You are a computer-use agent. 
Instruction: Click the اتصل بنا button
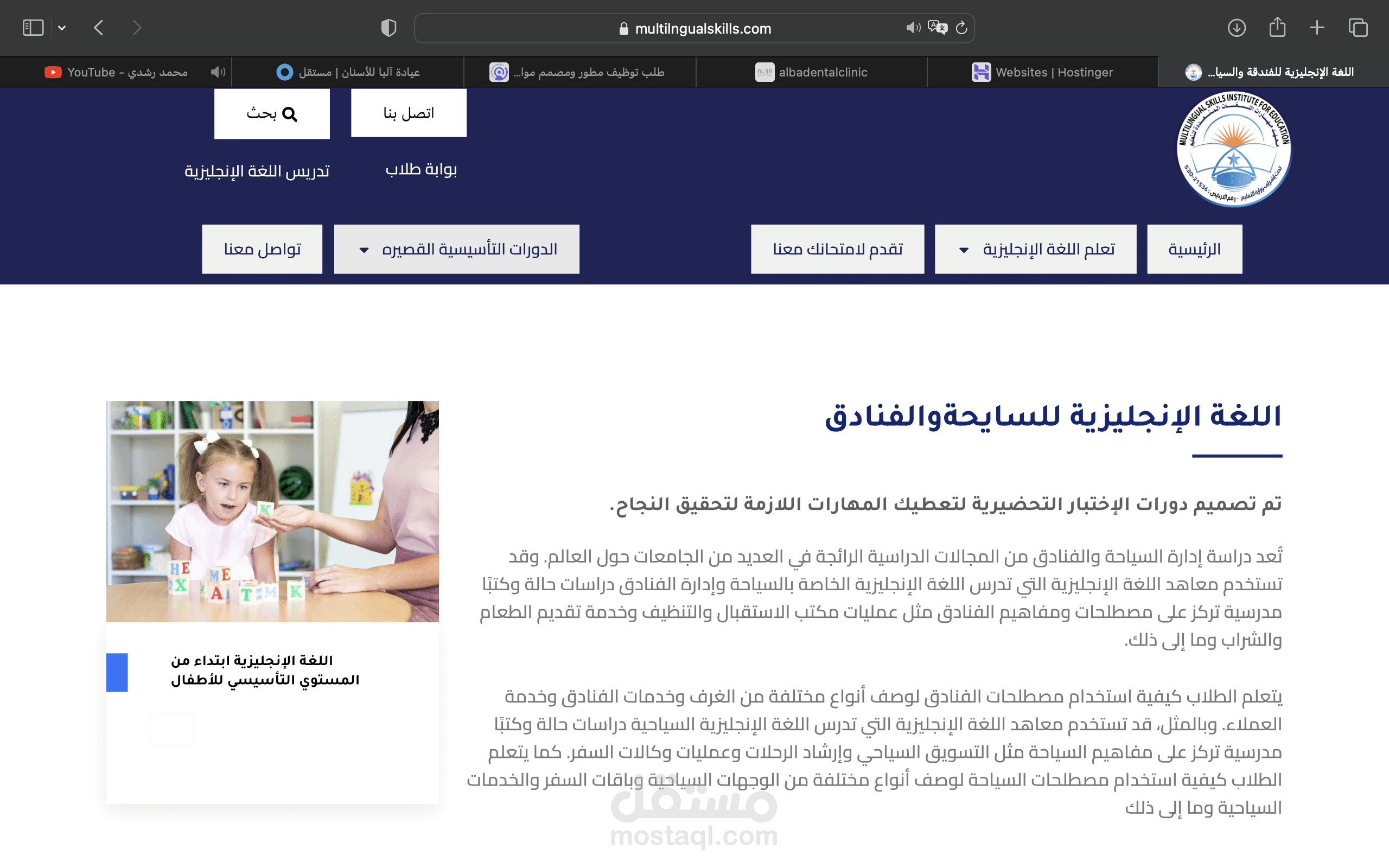[x=409, y=113]
